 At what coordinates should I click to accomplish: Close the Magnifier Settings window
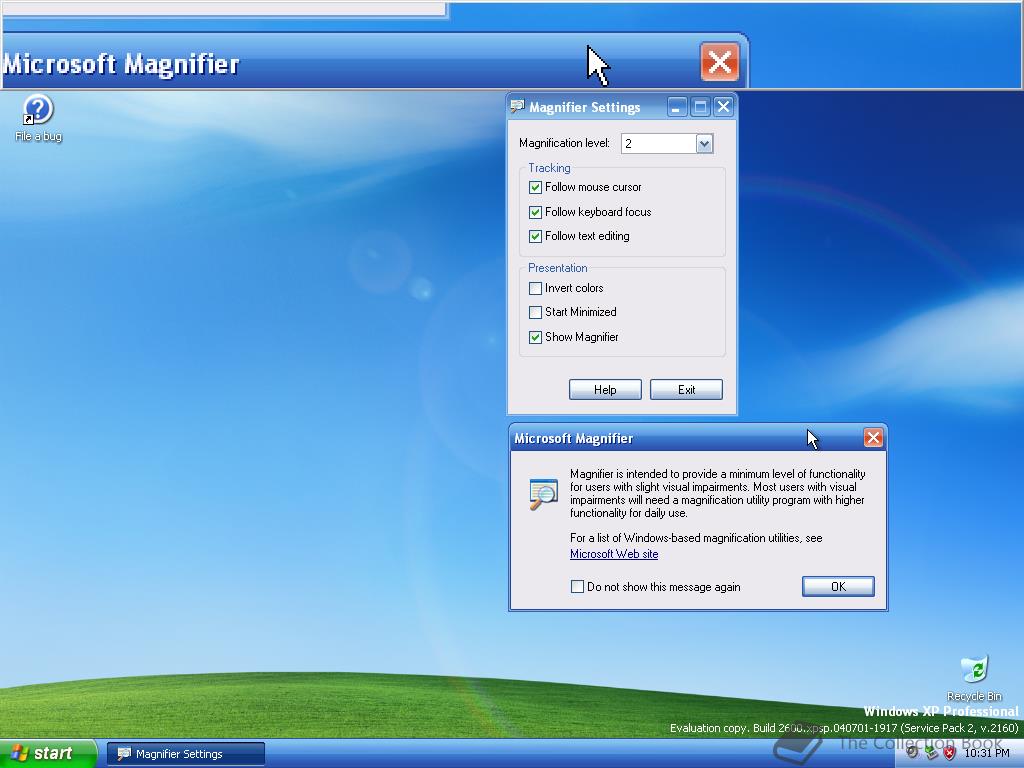point(723,106)
